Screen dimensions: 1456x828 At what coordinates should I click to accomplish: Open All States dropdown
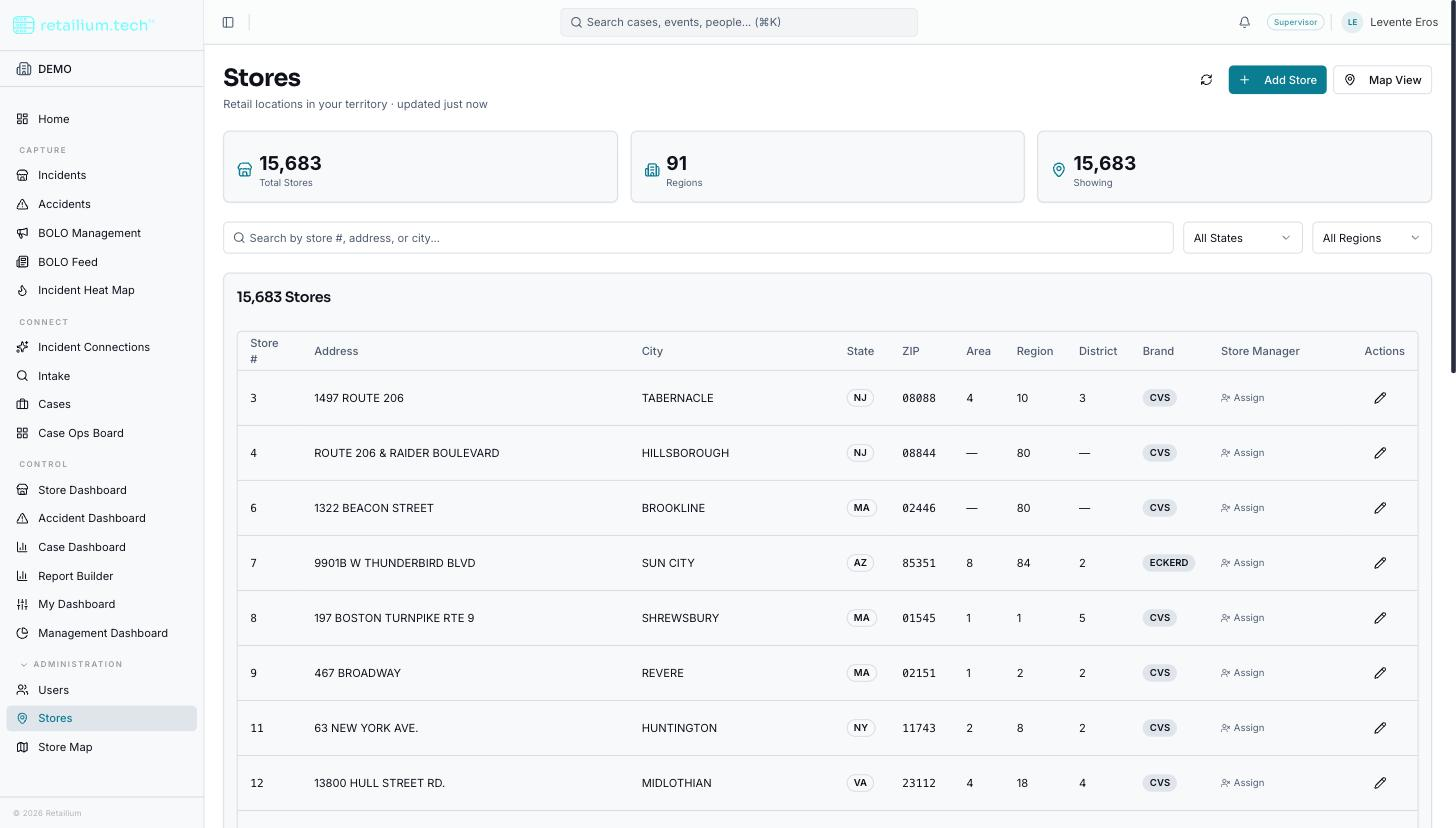[x=1242, y=238]
